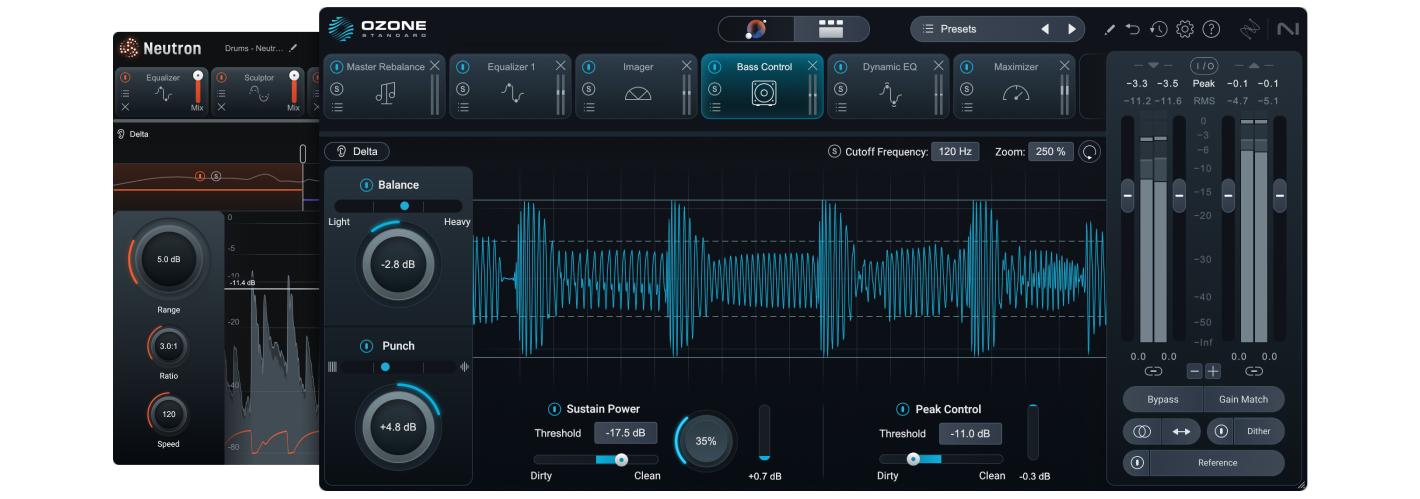The width and height of the screenshot is (1420, 499).
Task: Open the help question mark icon
Action: point(1211,29)
